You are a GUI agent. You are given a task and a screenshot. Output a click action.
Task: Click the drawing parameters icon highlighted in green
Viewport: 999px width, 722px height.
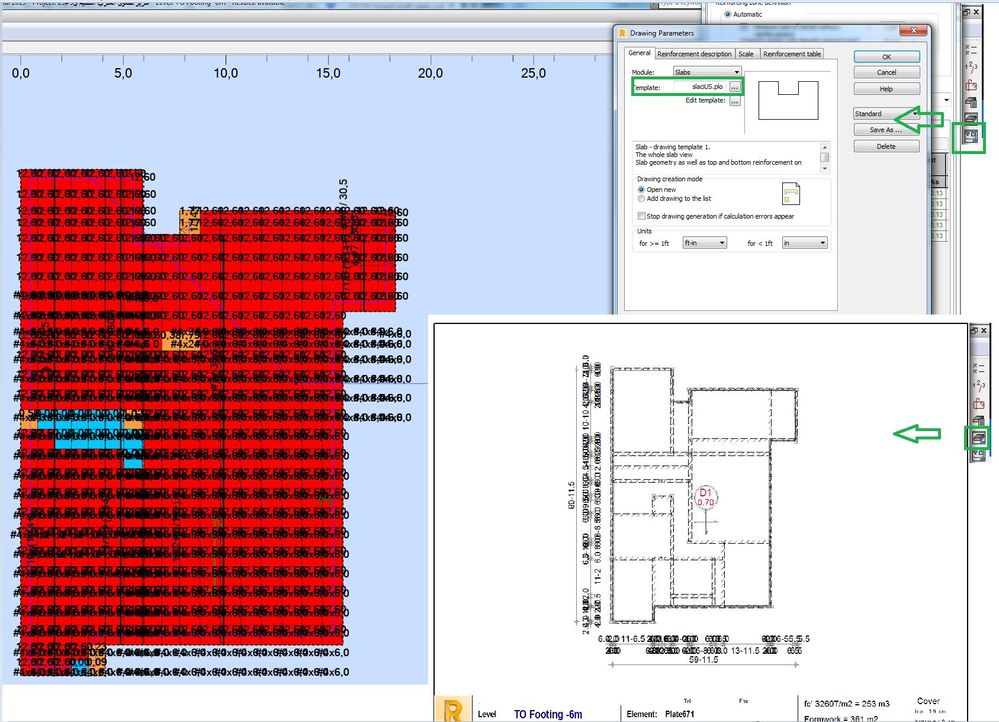970,136
